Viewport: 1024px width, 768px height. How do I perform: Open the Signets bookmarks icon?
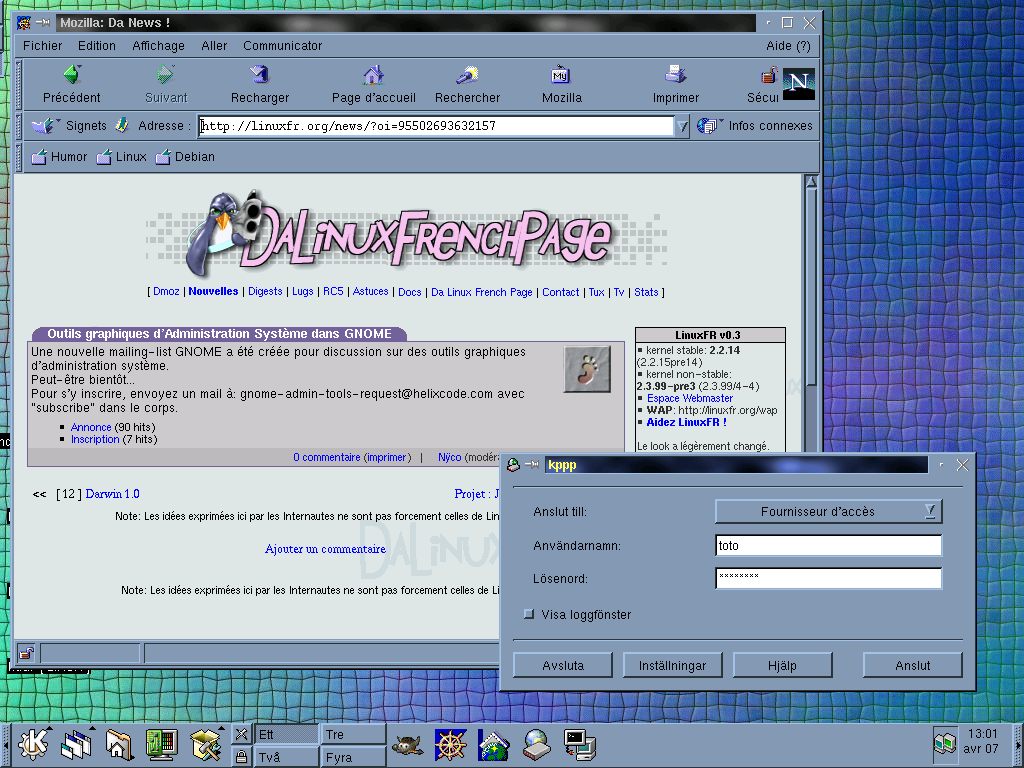pos(43,125)
